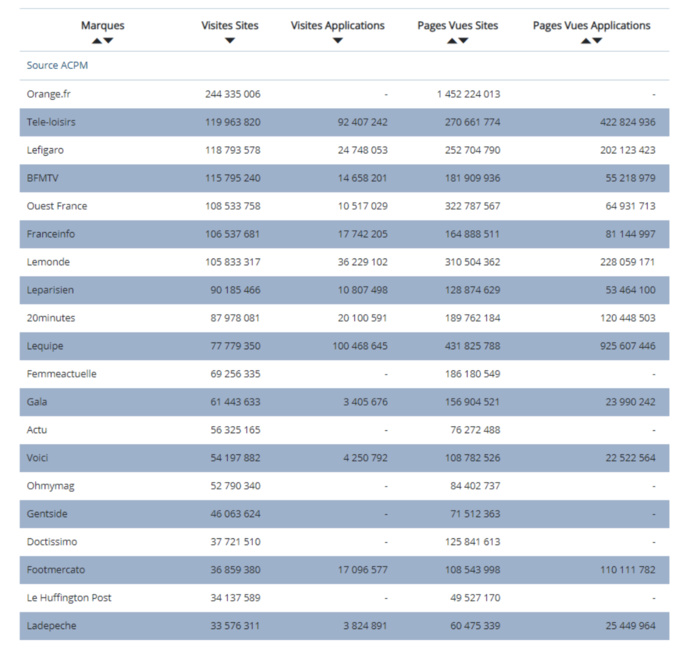Sort Pages Vues Sites descending arrow

coord(464,41)
